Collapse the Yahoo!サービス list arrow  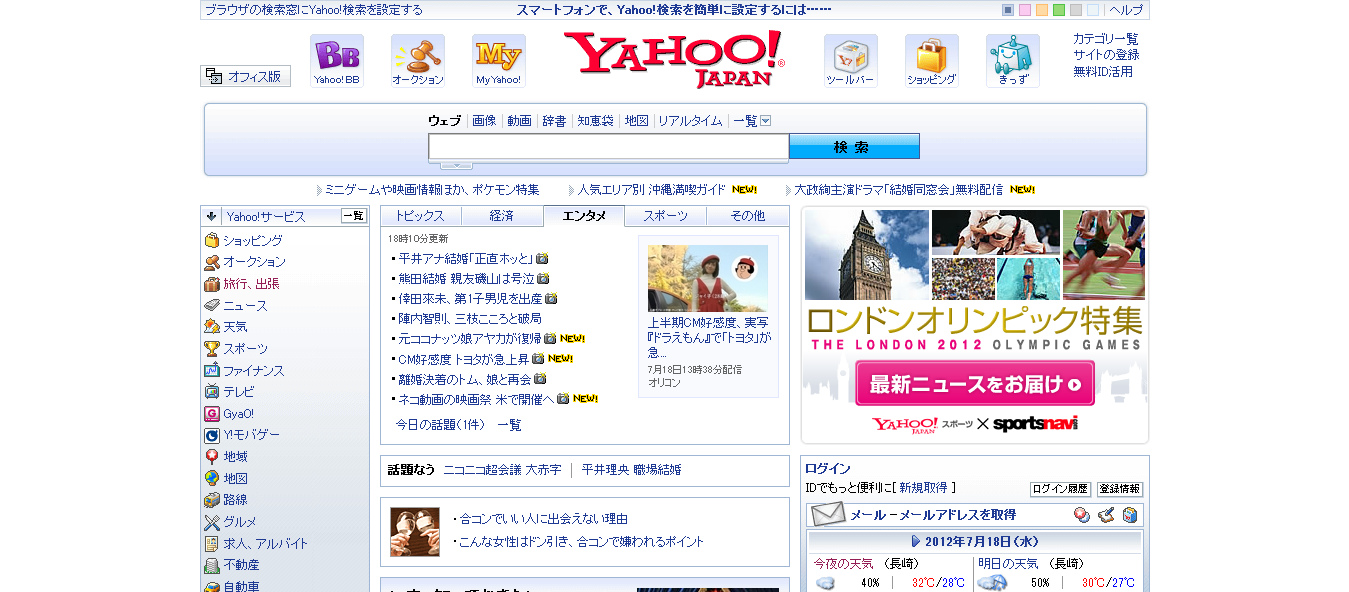coord(212,216)
